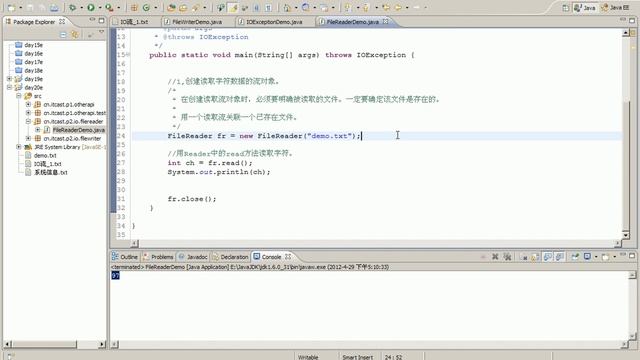Select the day15e project

pyautogui.click(x=33, y=45)
